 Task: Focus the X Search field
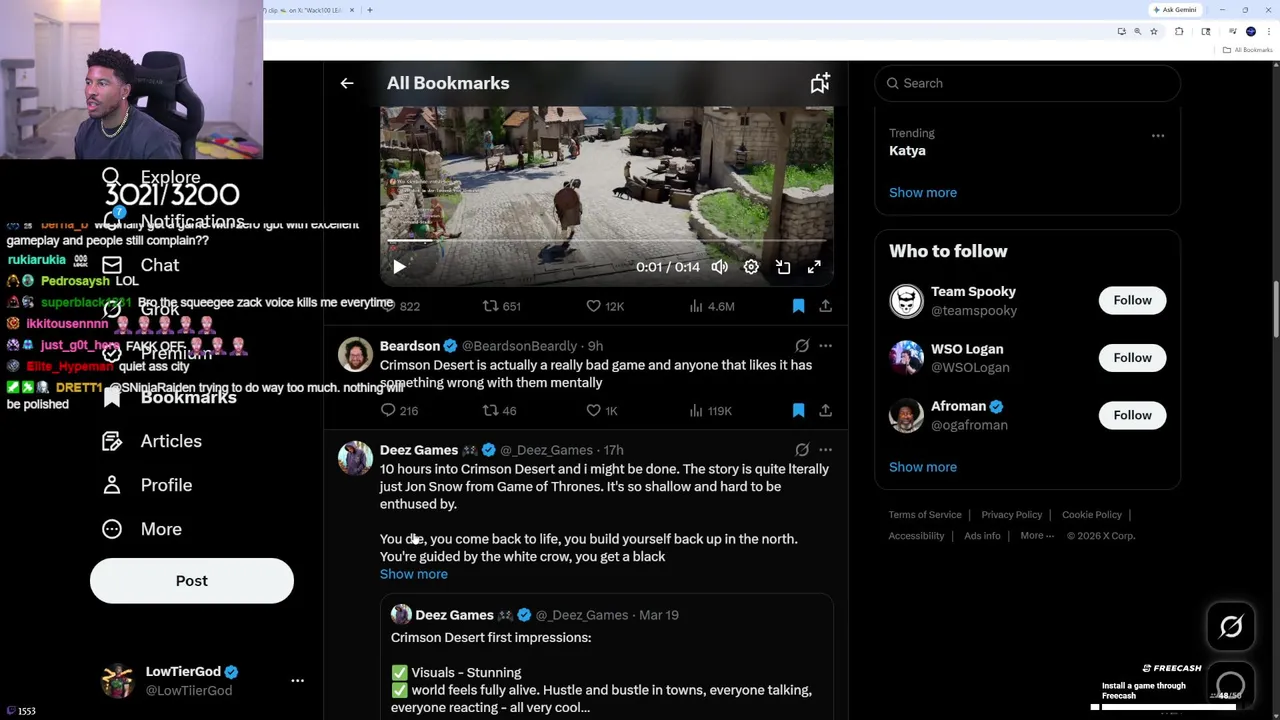[1027, 83]
